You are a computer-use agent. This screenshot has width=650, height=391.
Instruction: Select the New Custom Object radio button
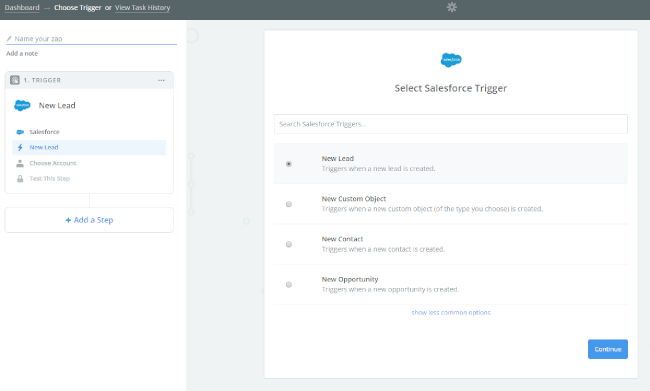pyautogui.click(x=289, y=204)
